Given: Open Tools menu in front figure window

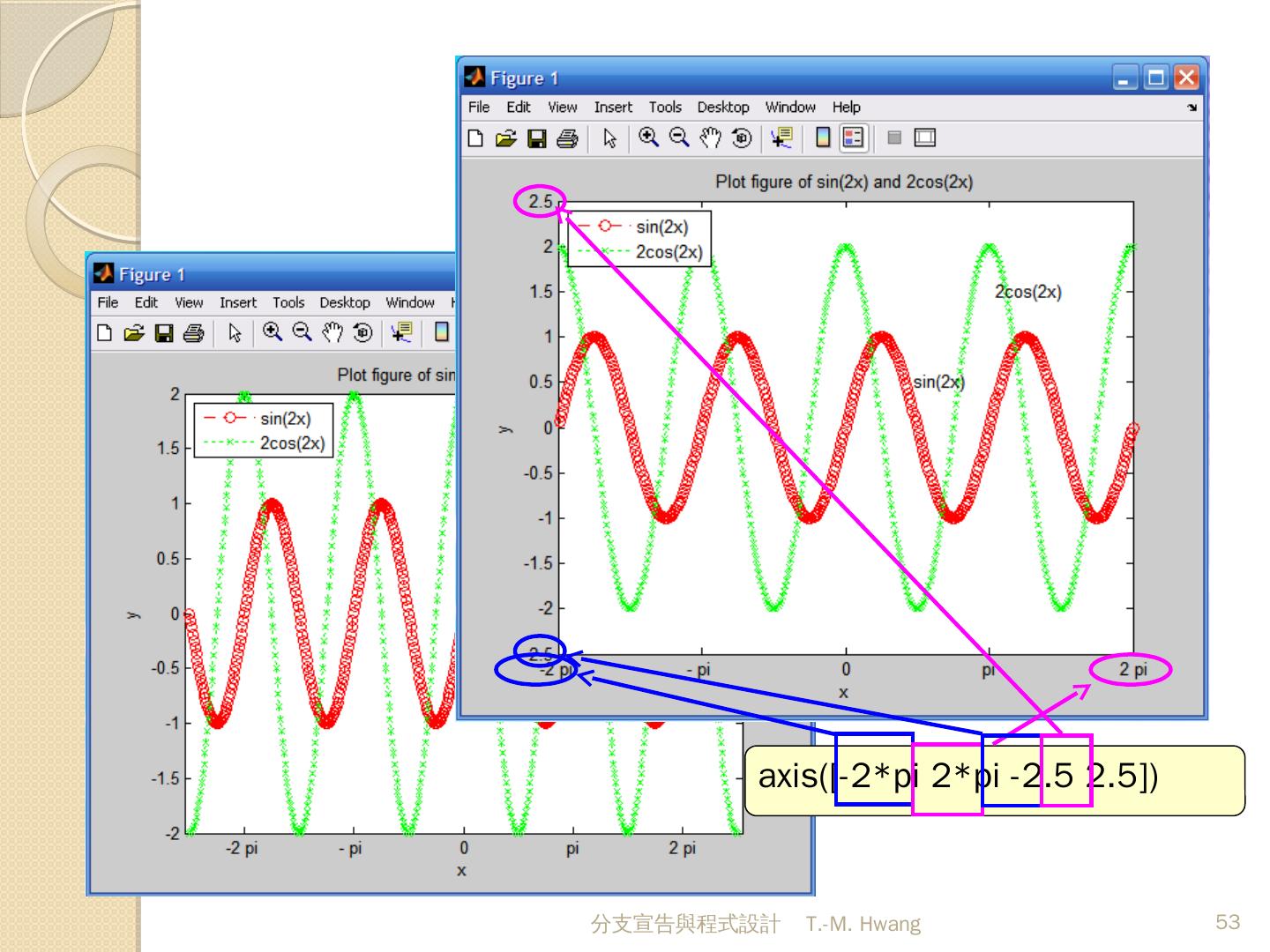Looking at the screenshot, I should point(665,108).
